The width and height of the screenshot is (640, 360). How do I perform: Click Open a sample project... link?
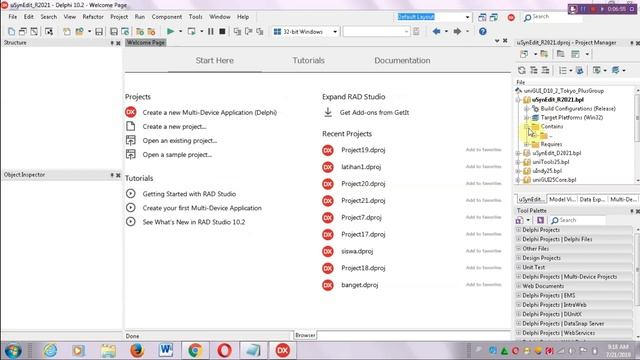(177, 155)
